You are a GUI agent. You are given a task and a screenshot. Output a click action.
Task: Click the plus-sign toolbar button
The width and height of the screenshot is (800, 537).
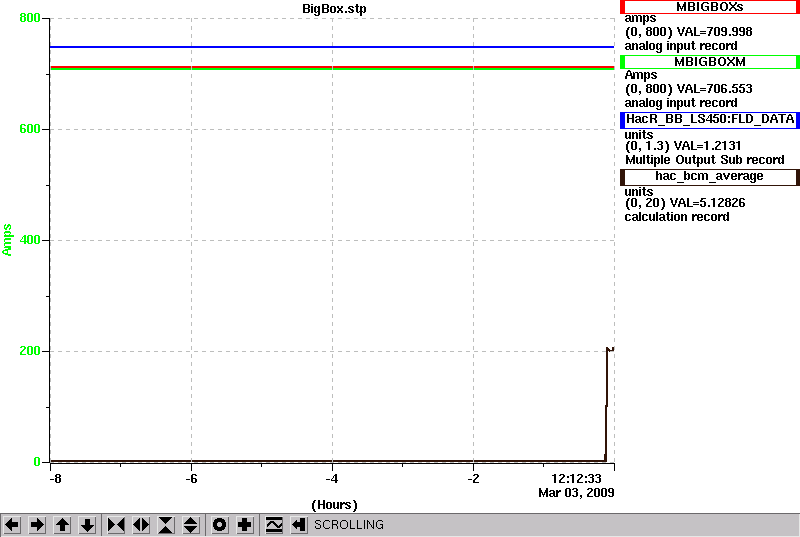coord(245,525)
